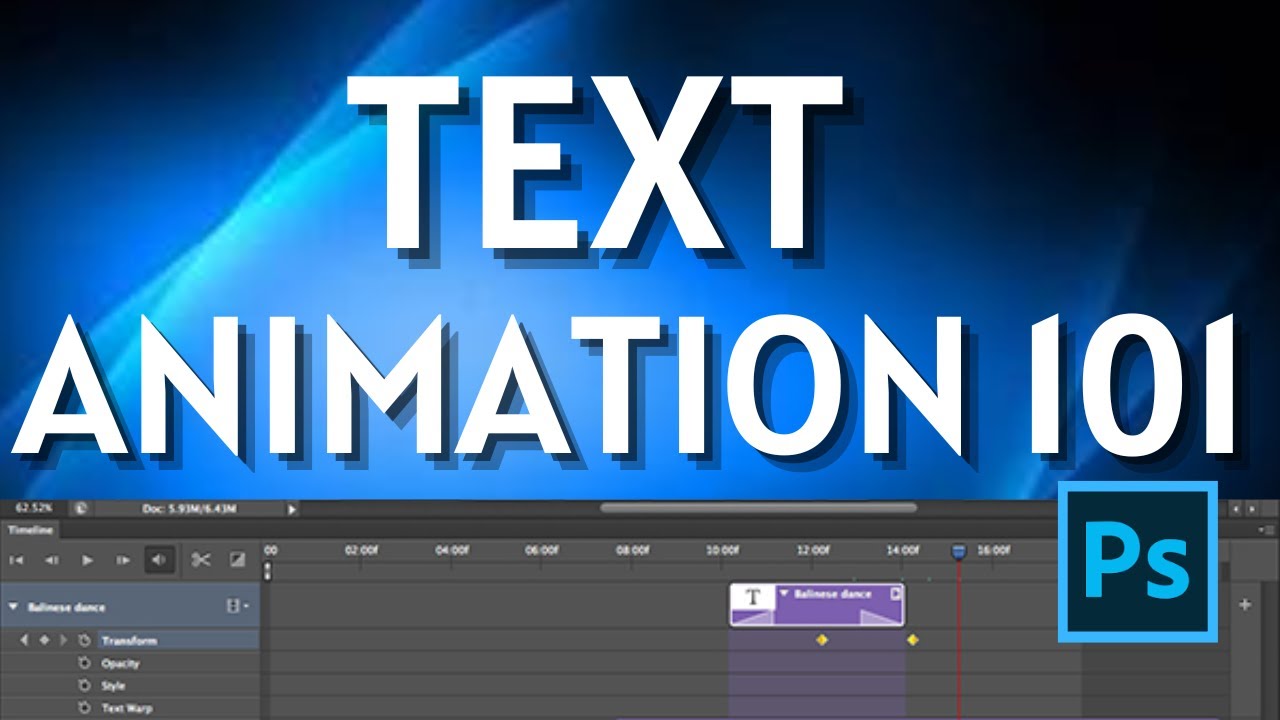Screen dimensions: 1280x720
Task: Click the 08:00f mark on time ruler
Action: (632, 550)
